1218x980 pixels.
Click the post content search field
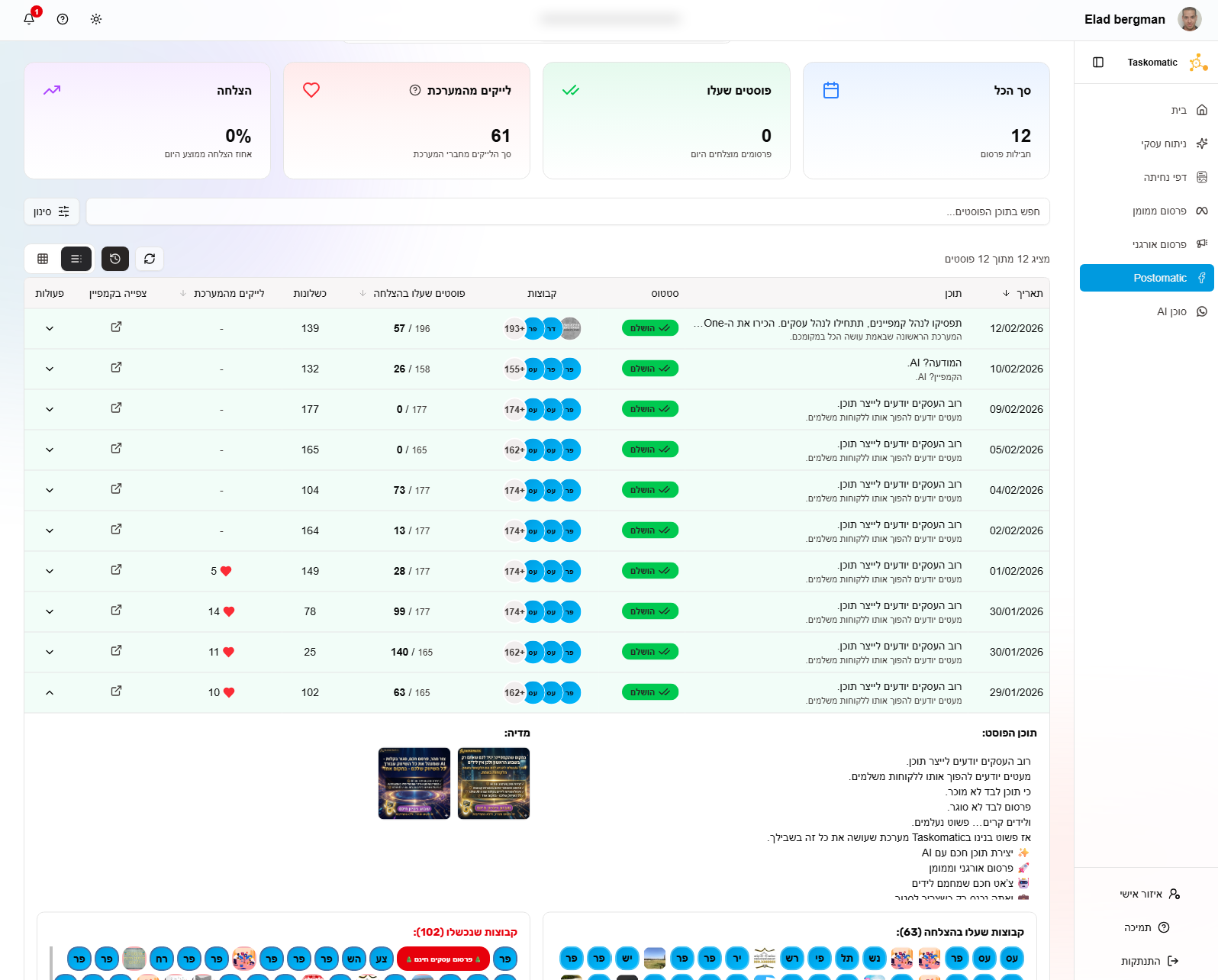tap(567, 211)
